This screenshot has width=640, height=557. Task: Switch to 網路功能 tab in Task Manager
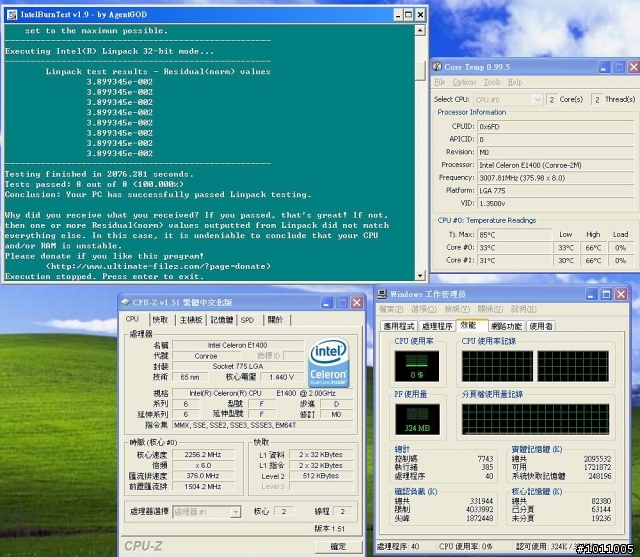(506, 326)
